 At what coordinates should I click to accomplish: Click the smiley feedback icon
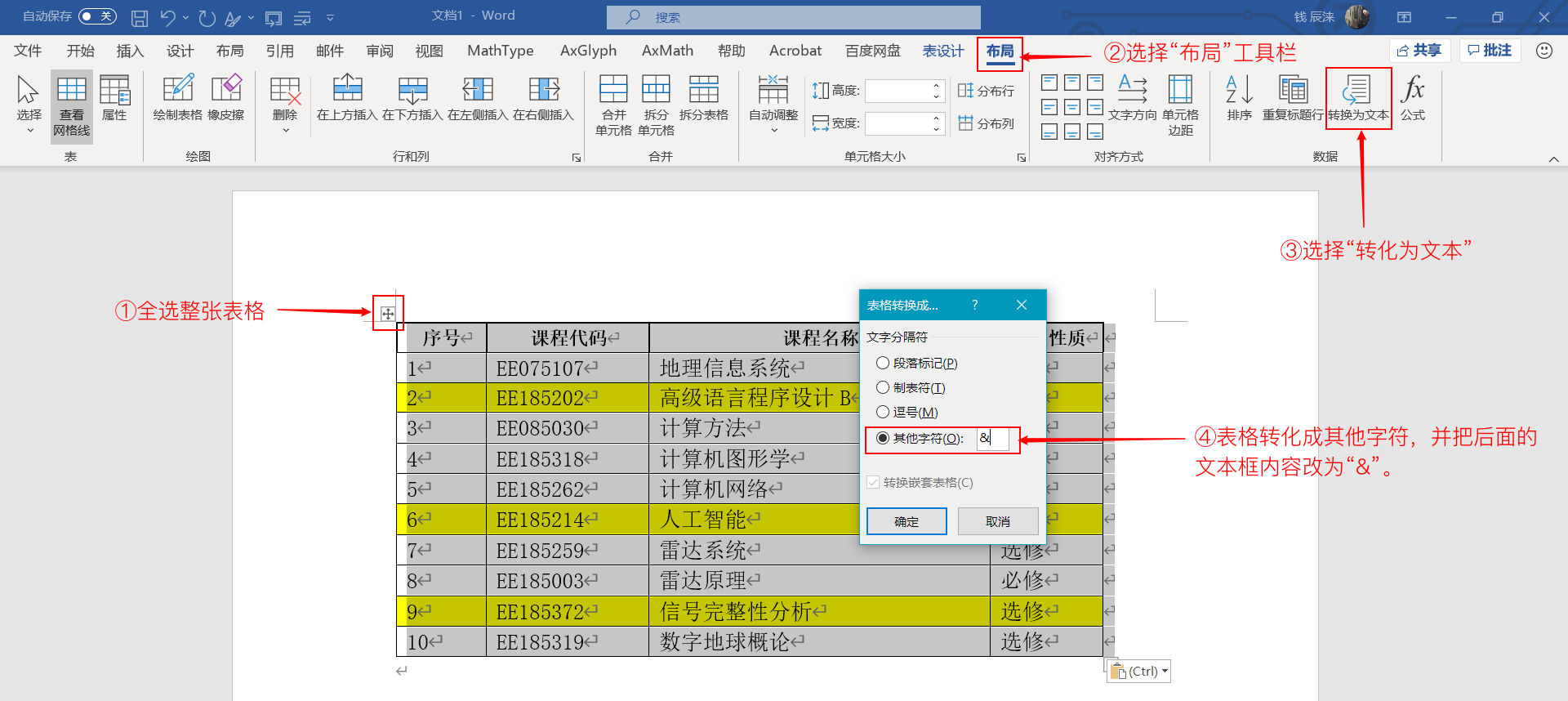1543,51
